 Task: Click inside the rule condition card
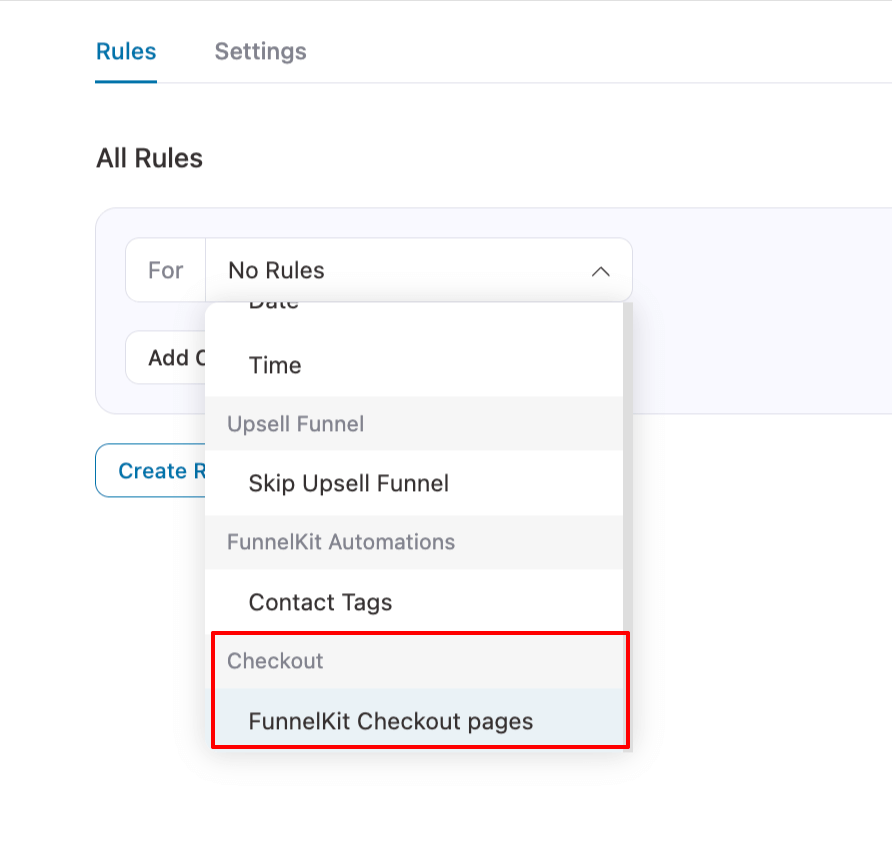click(750, 310)
